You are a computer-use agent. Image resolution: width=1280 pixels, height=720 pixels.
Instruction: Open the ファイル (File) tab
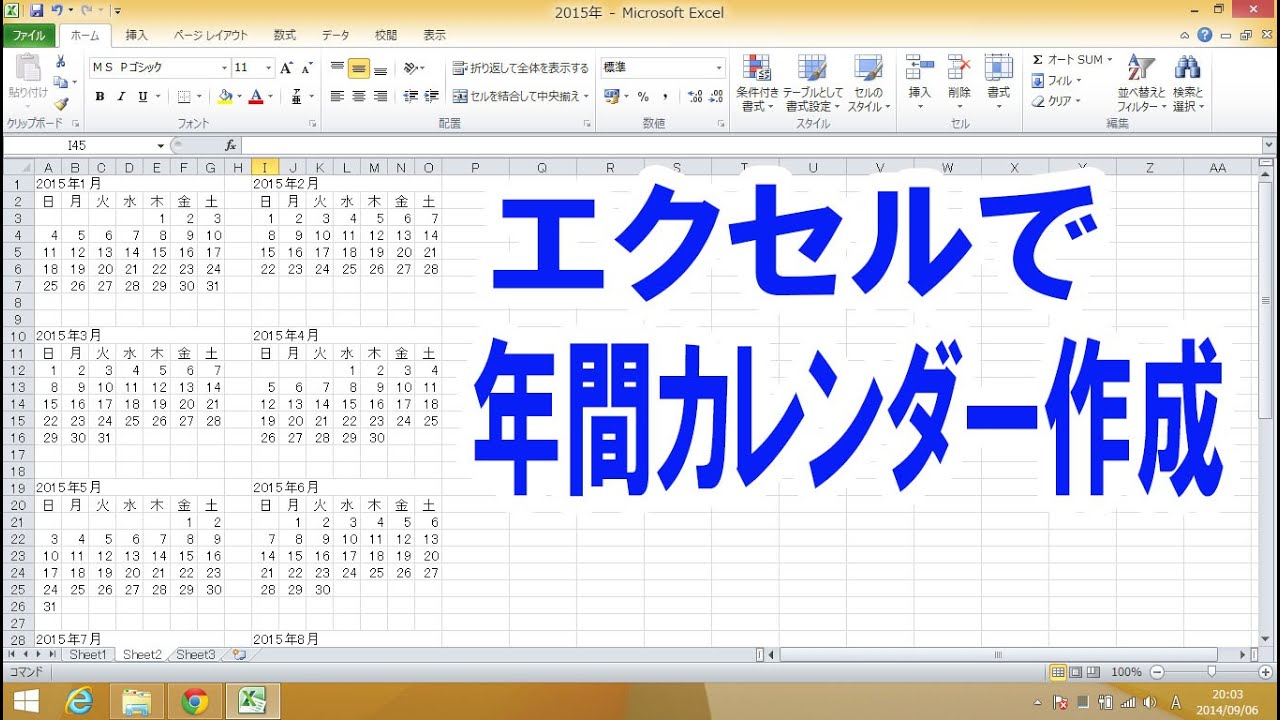point(28,35)
